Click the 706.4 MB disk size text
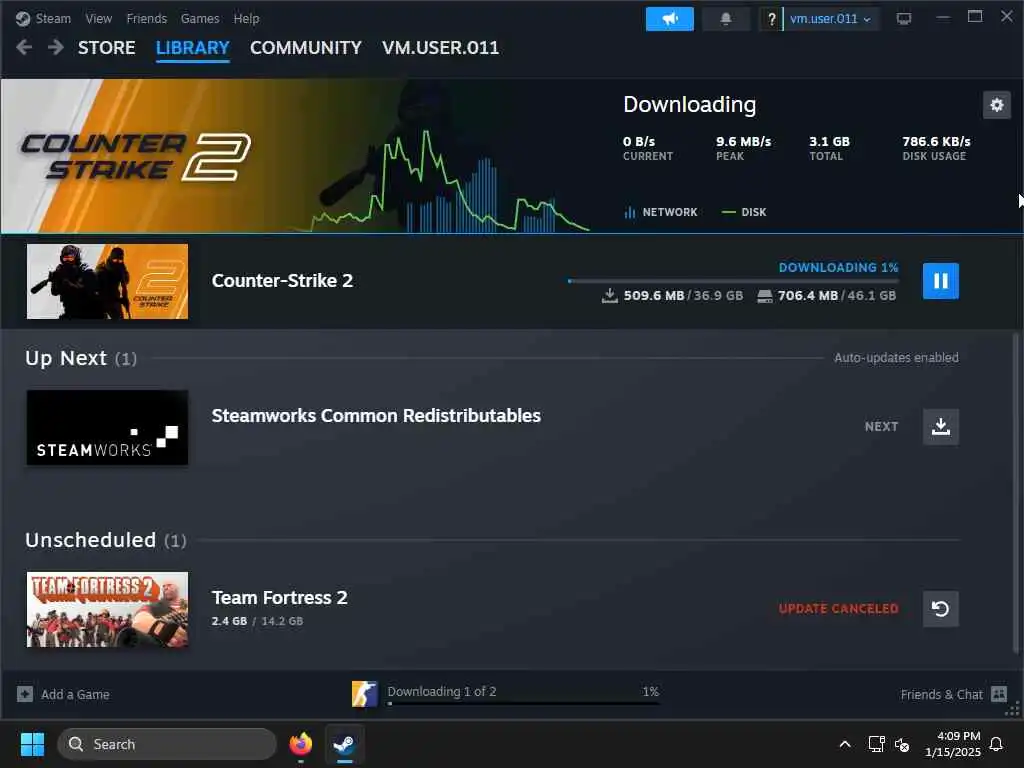Screen dimensions: 1024x768 tap(808, 295)
